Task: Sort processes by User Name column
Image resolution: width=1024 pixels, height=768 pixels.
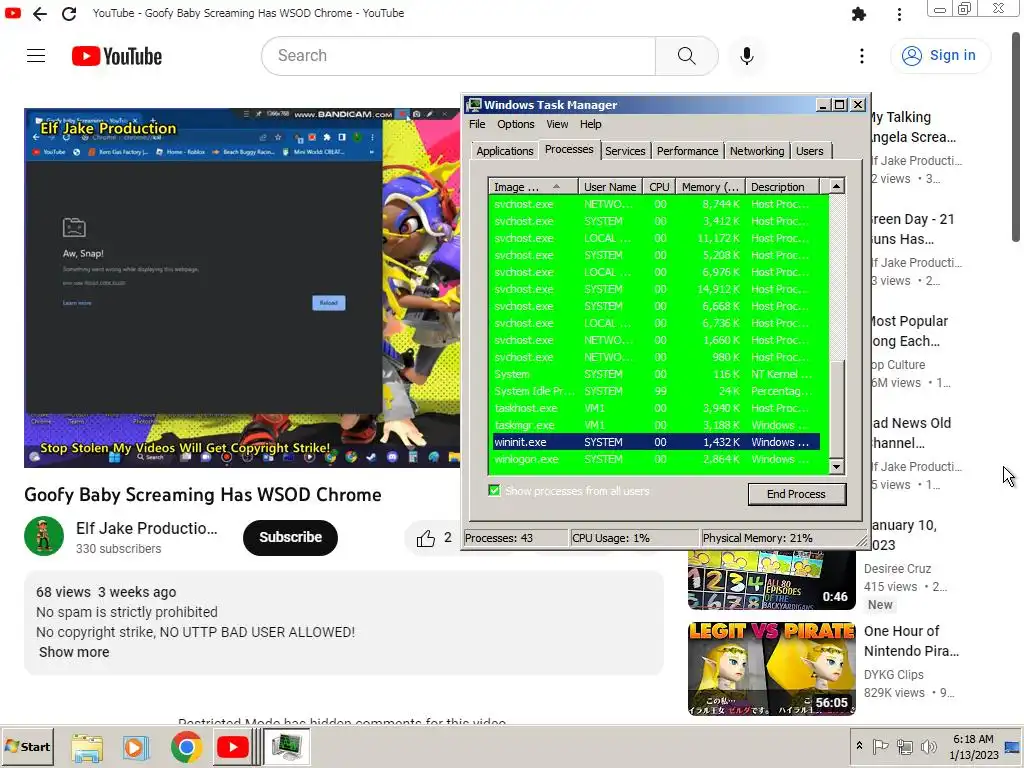Action: [x=610, y=187]
